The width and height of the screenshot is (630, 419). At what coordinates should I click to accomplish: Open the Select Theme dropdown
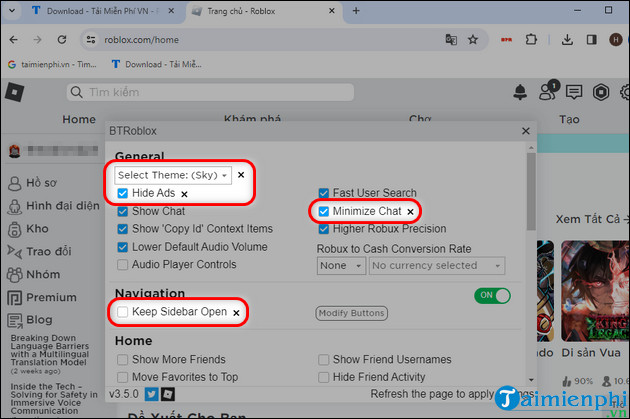[x=173, y=175]
